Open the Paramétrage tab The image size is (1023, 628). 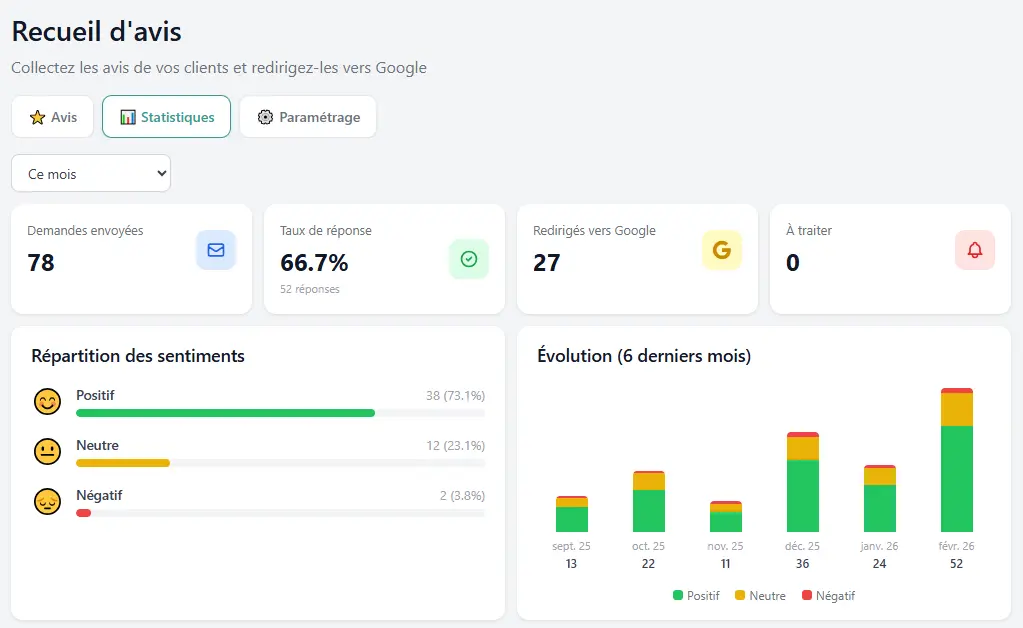(307, 117)
